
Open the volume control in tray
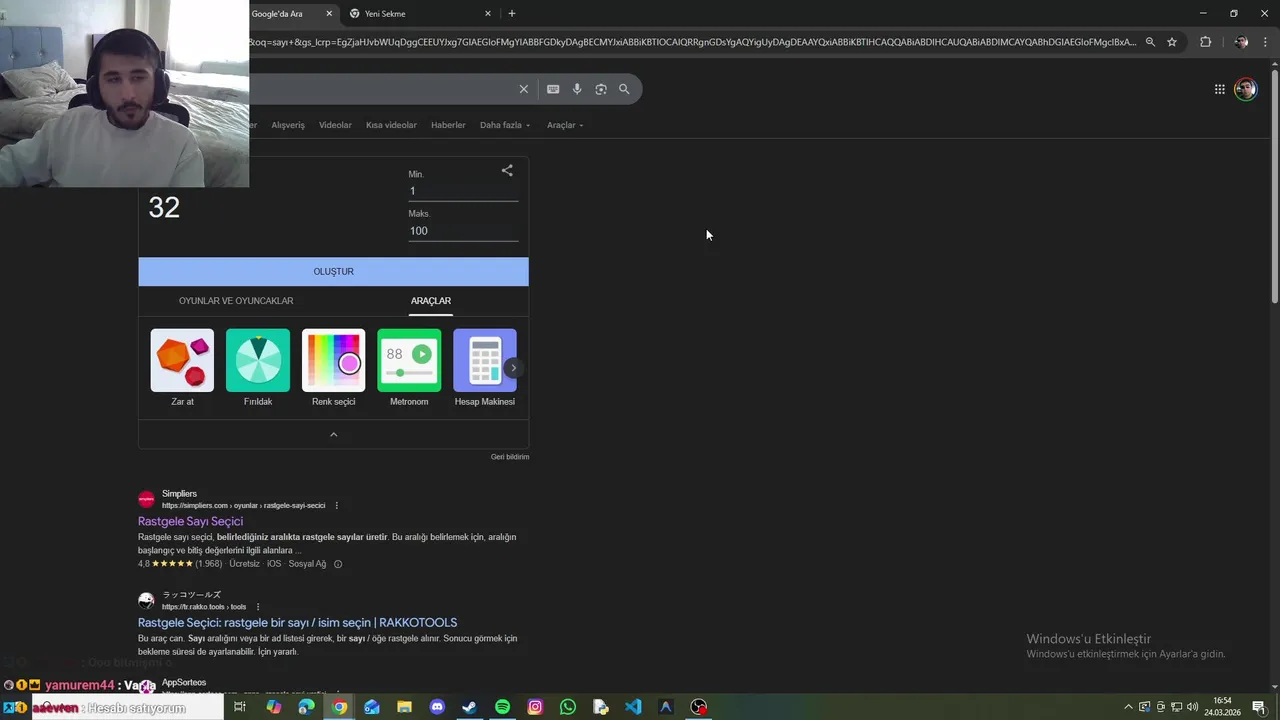click(x=1193, y=707)
